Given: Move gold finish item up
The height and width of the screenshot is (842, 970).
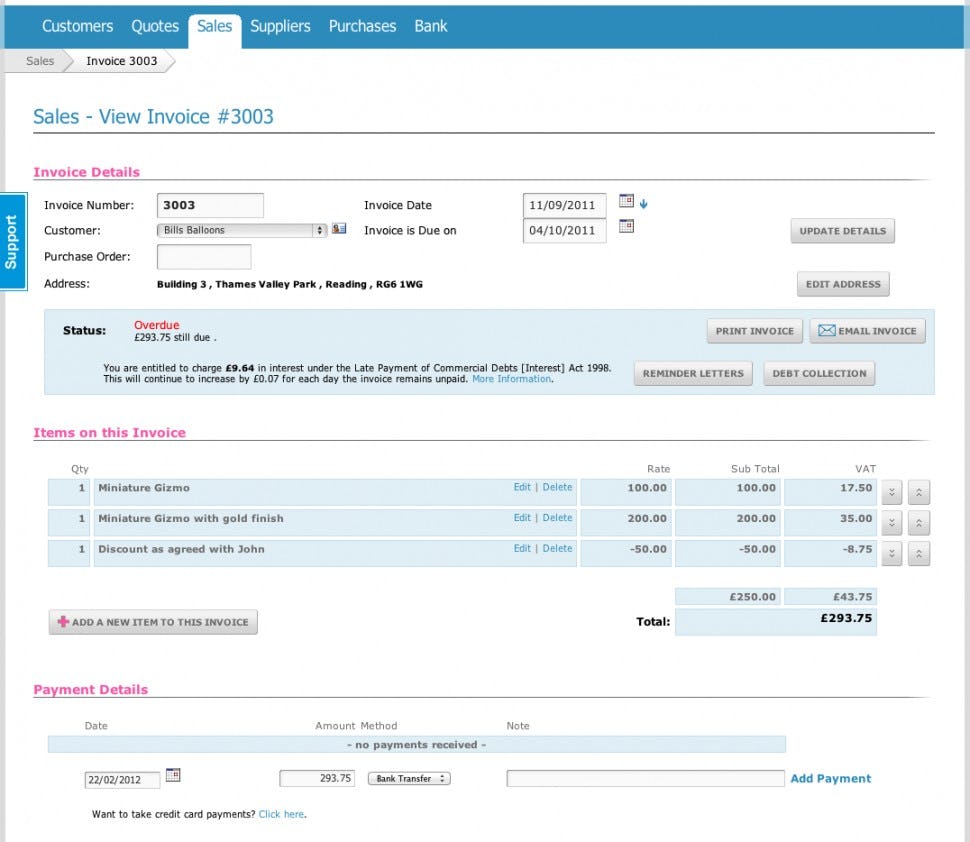Looking at the screenshot, I should coord(919,523).
